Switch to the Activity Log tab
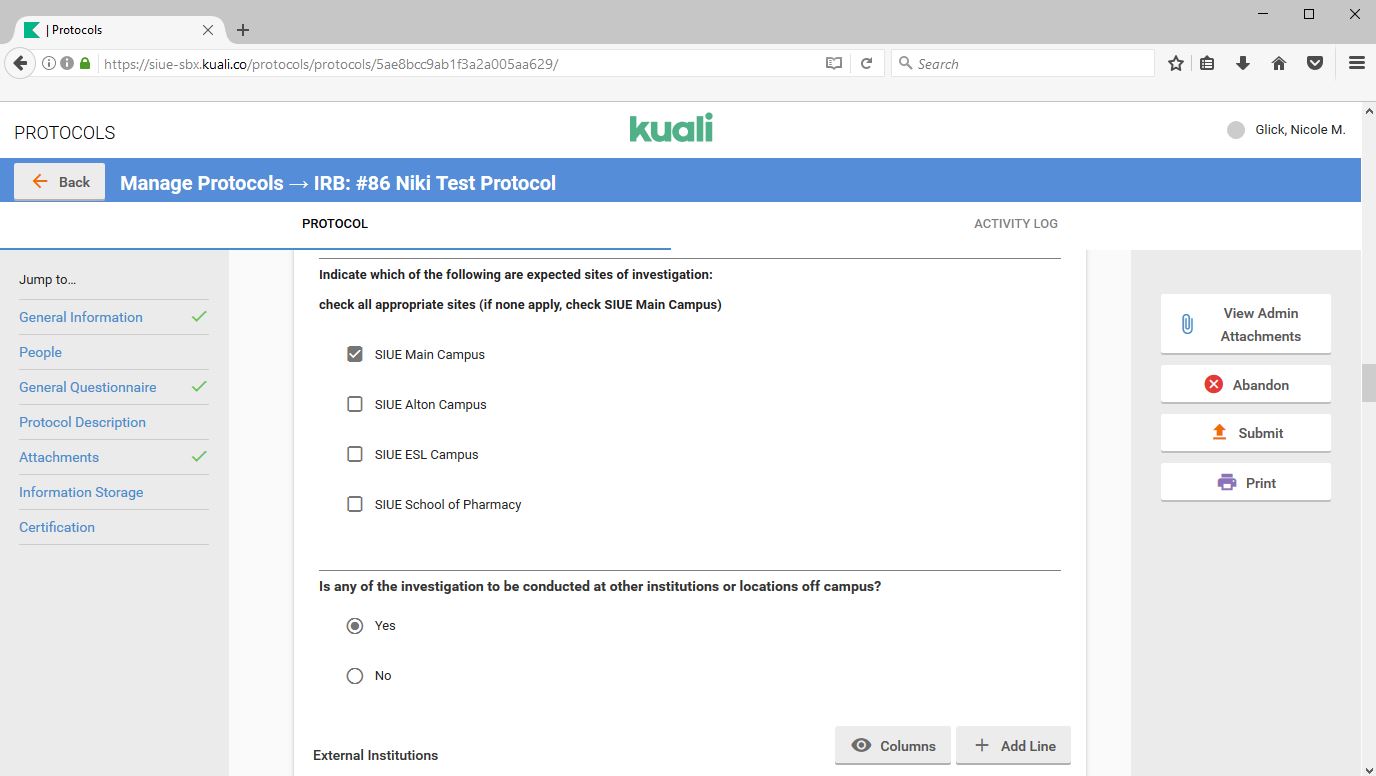Screen dimensions: 1376x776 click(x=1015, y=224)
